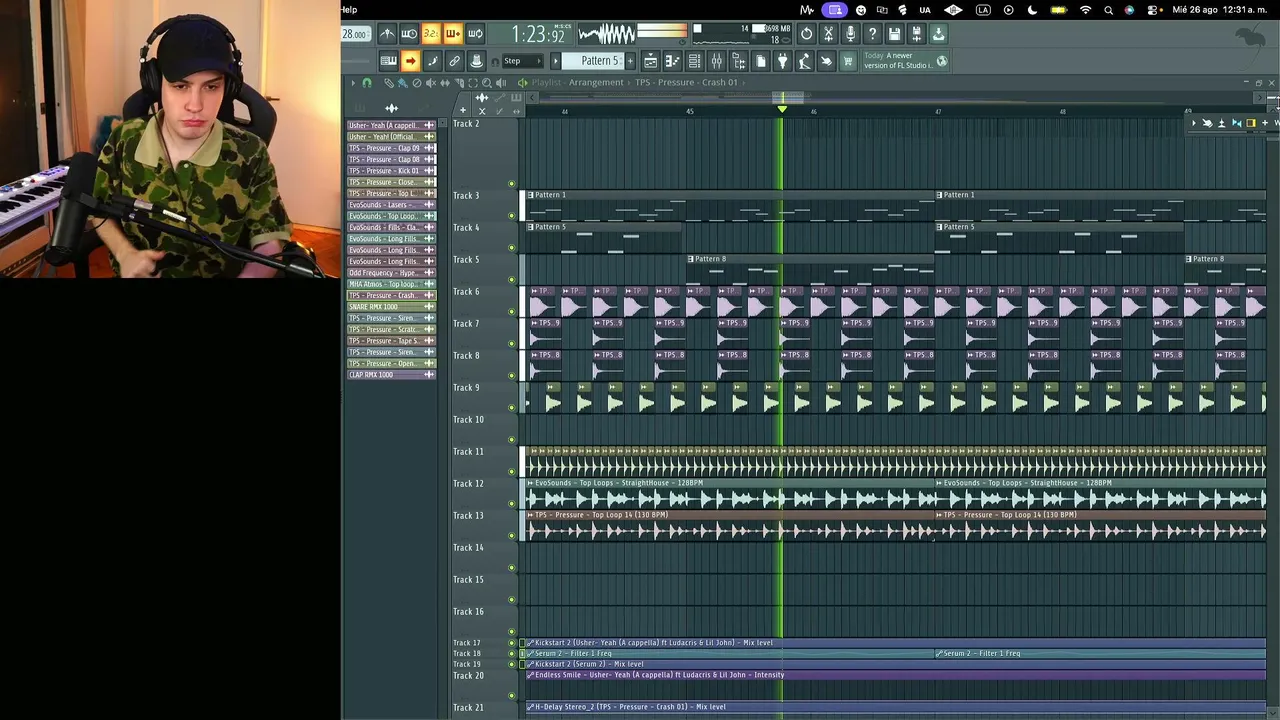The width and height of the screenshot is (1280, 720).
Task: Open the tempo tapper
Action: (x=804, y=61)
